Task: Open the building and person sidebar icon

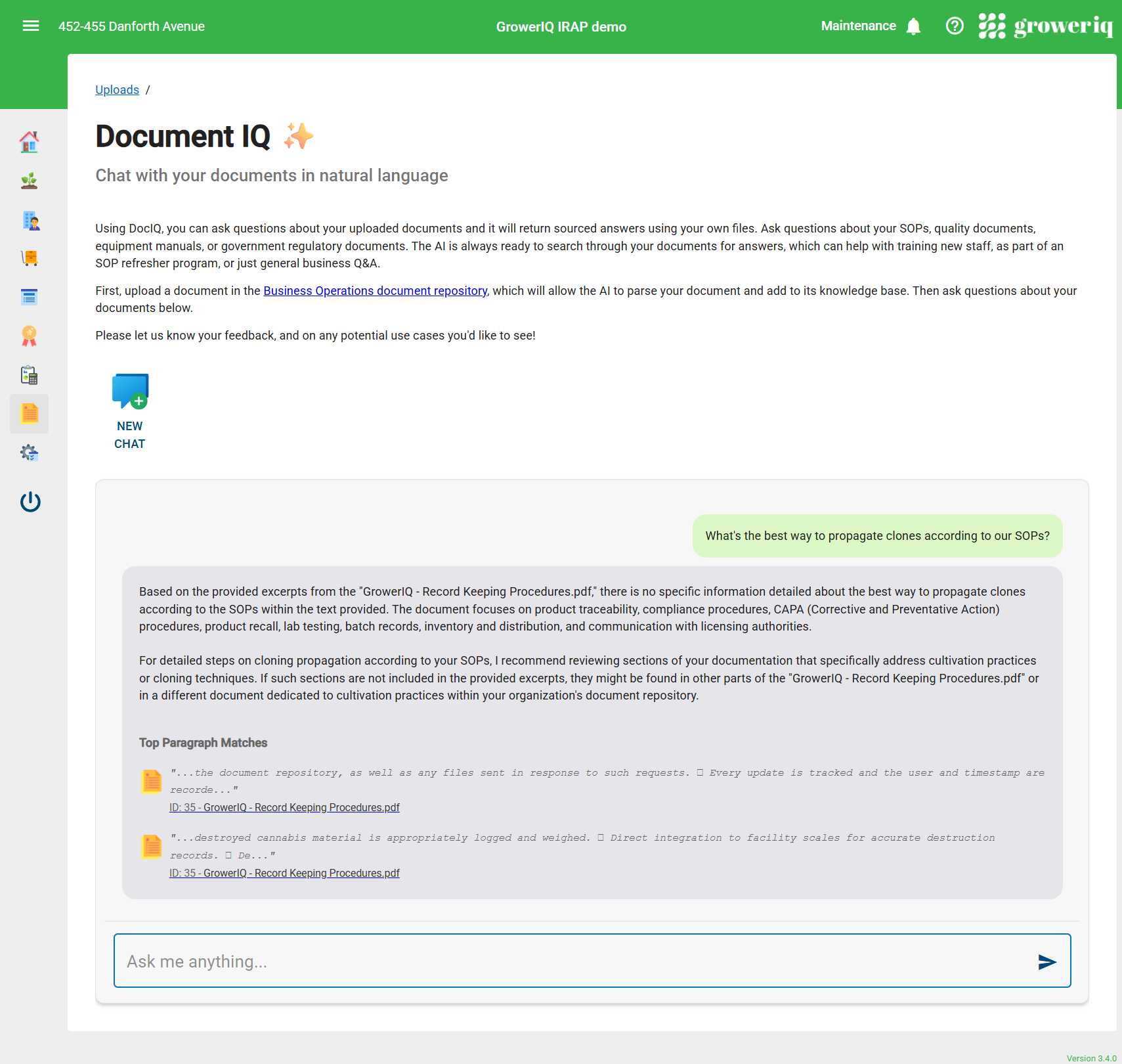Action: pyautogui.click(x=30, y=220)
